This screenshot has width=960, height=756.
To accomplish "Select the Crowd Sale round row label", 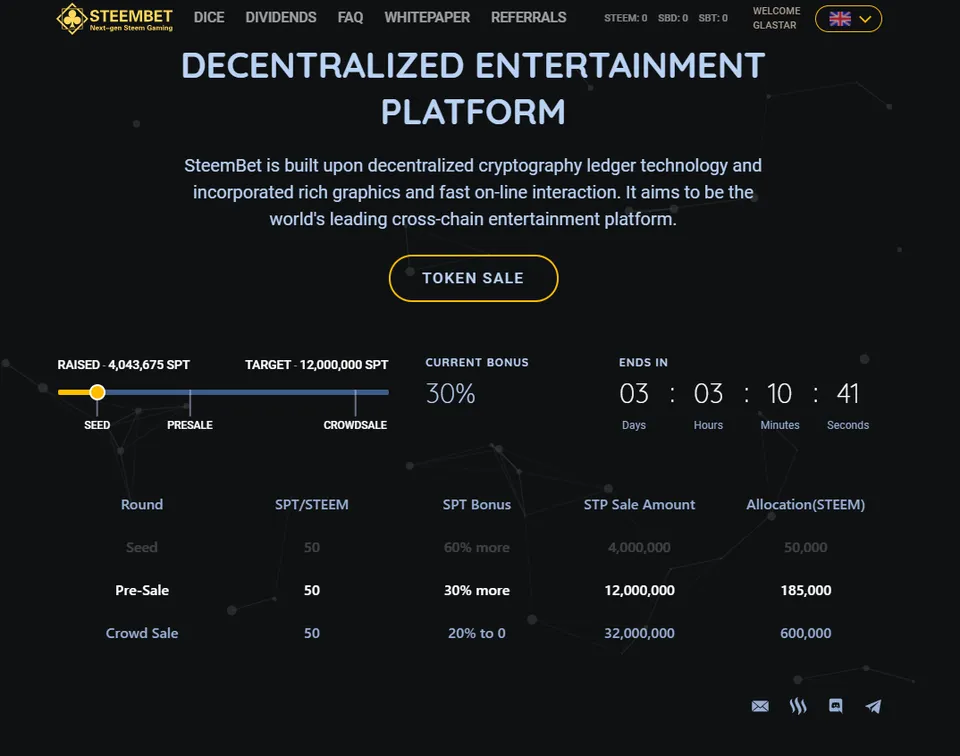I will click(x=142, y=633).
